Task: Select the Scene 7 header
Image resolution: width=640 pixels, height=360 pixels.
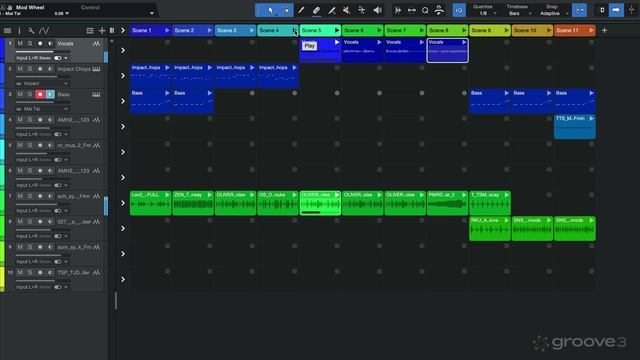Action: [405, 30]
